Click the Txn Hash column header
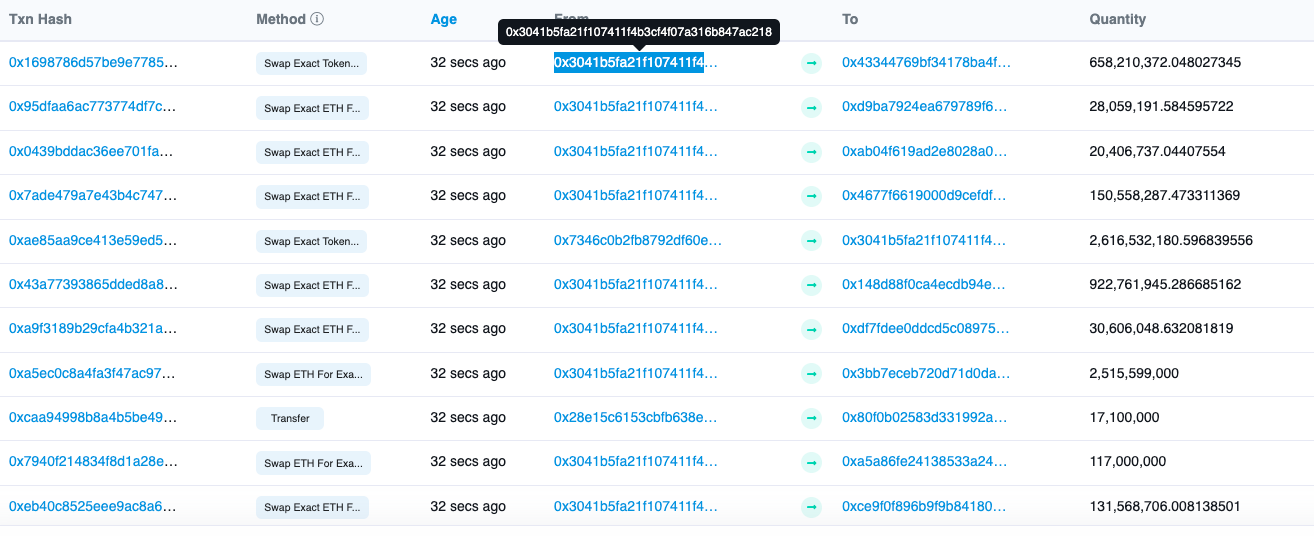 (x=40, y=19)
